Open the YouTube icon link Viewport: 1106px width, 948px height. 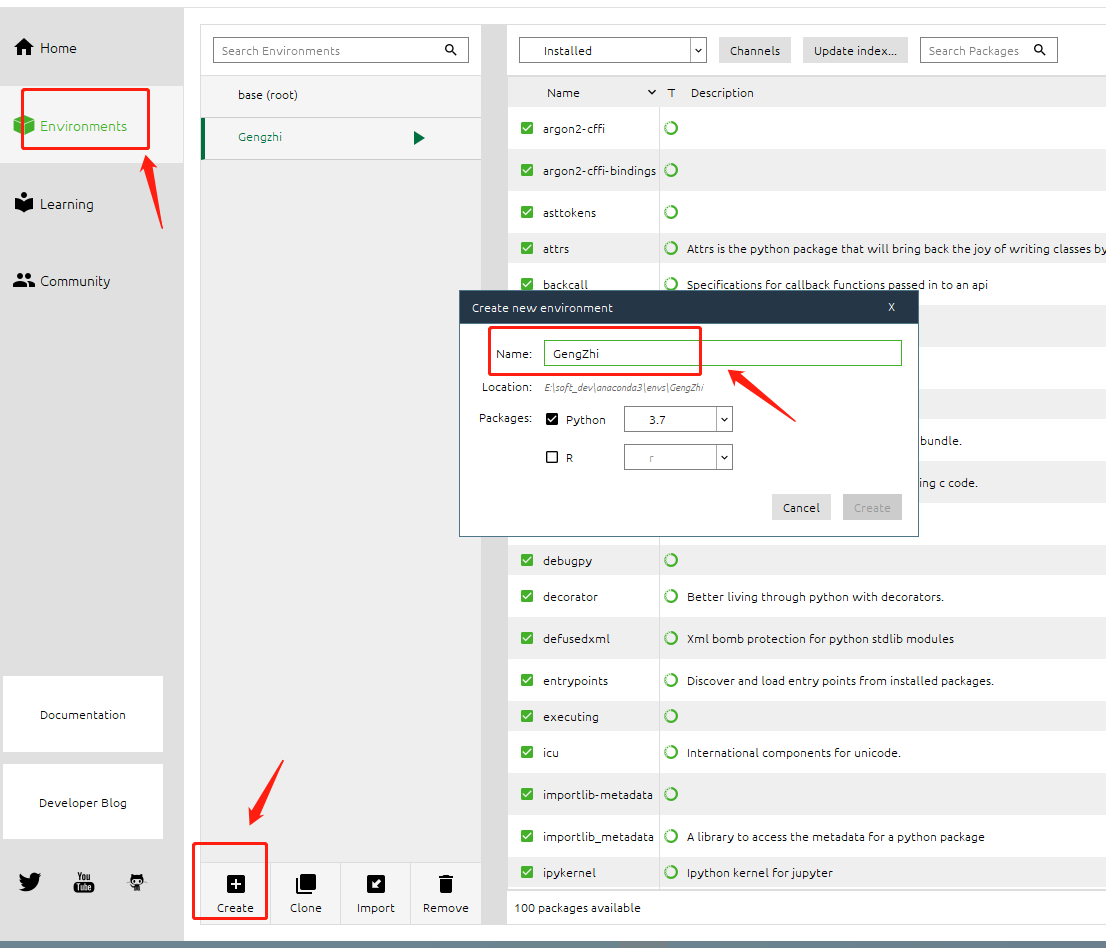[84, 882]
